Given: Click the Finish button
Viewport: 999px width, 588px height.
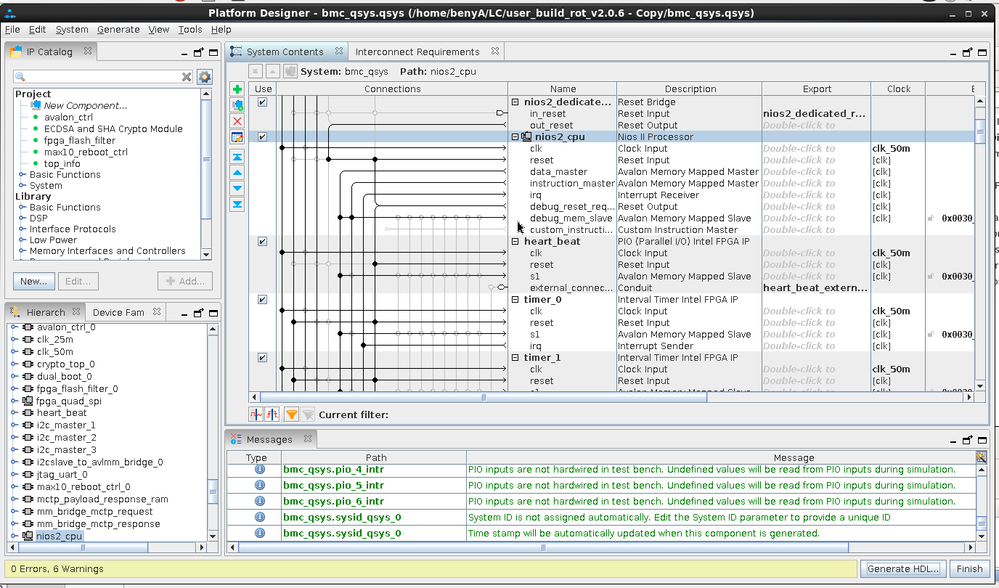Looking at the screenshot, I should [969, 569].
